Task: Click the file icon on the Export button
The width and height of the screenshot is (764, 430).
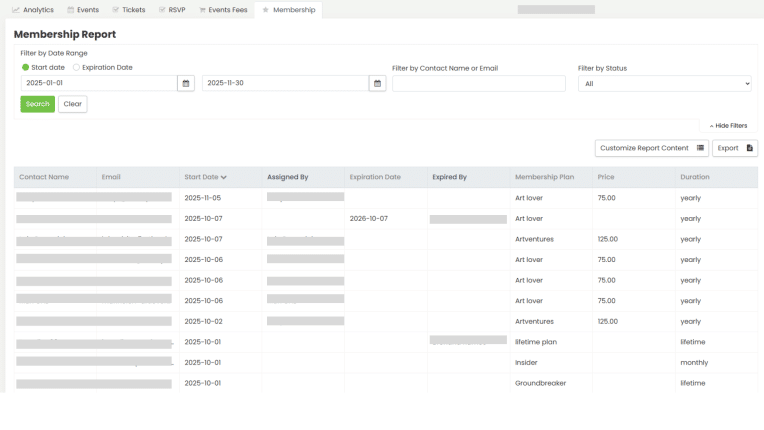Action: coord(749,148)
